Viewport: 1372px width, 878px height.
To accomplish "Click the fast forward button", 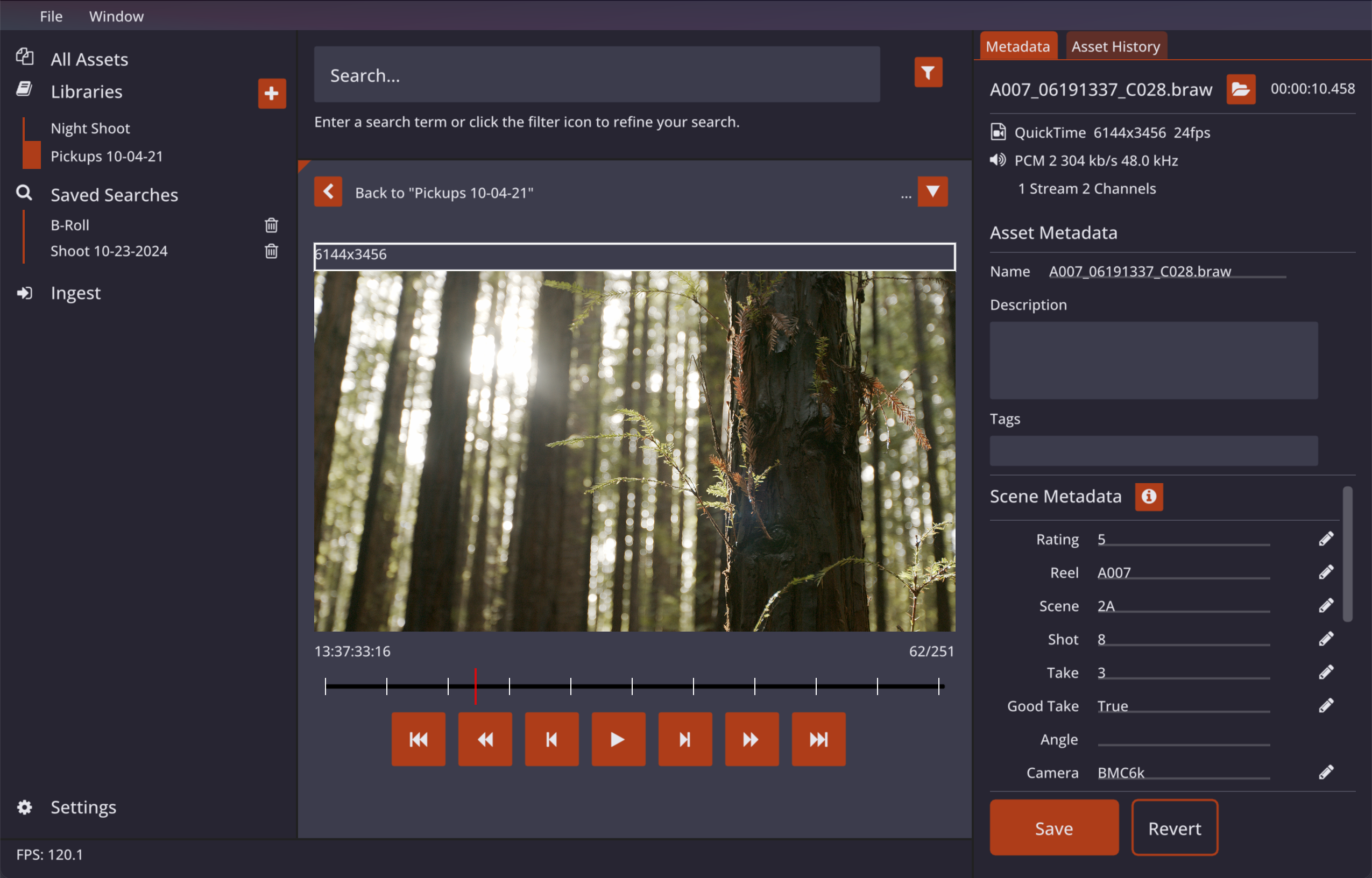I will (751, 739).
